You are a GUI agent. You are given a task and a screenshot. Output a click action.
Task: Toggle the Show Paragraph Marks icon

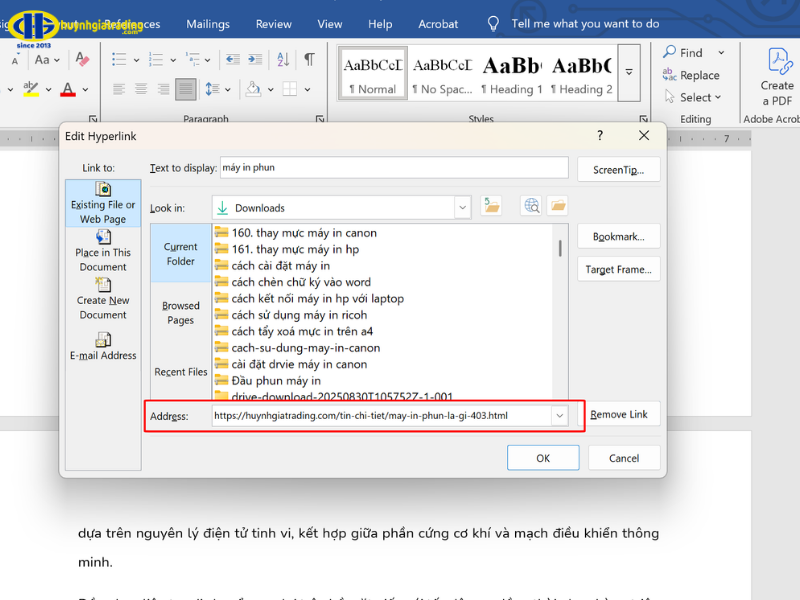pyautogui.click(x=309, y=60)
